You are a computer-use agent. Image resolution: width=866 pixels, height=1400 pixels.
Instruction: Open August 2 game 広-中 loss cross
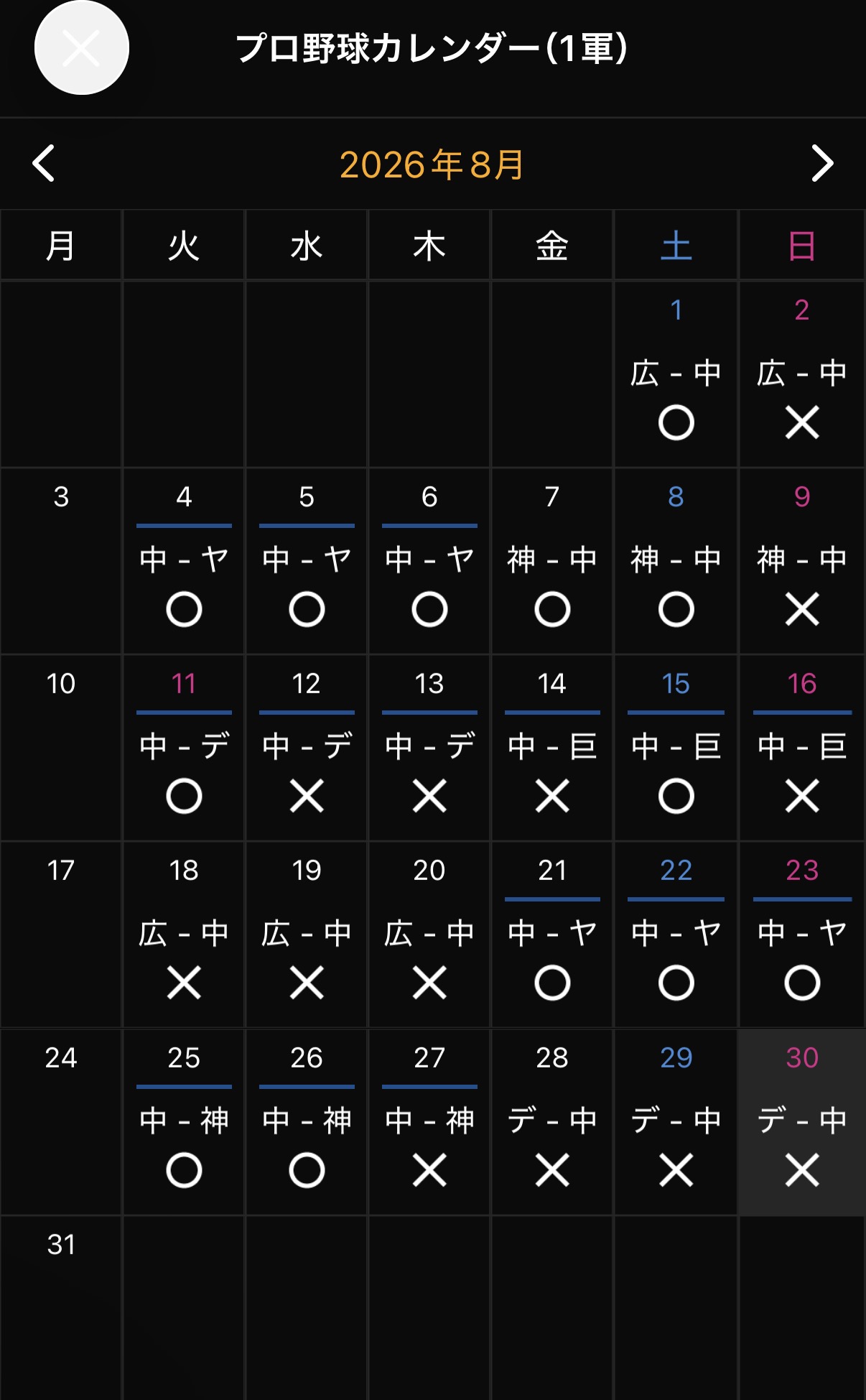click(x=802, y=422)
